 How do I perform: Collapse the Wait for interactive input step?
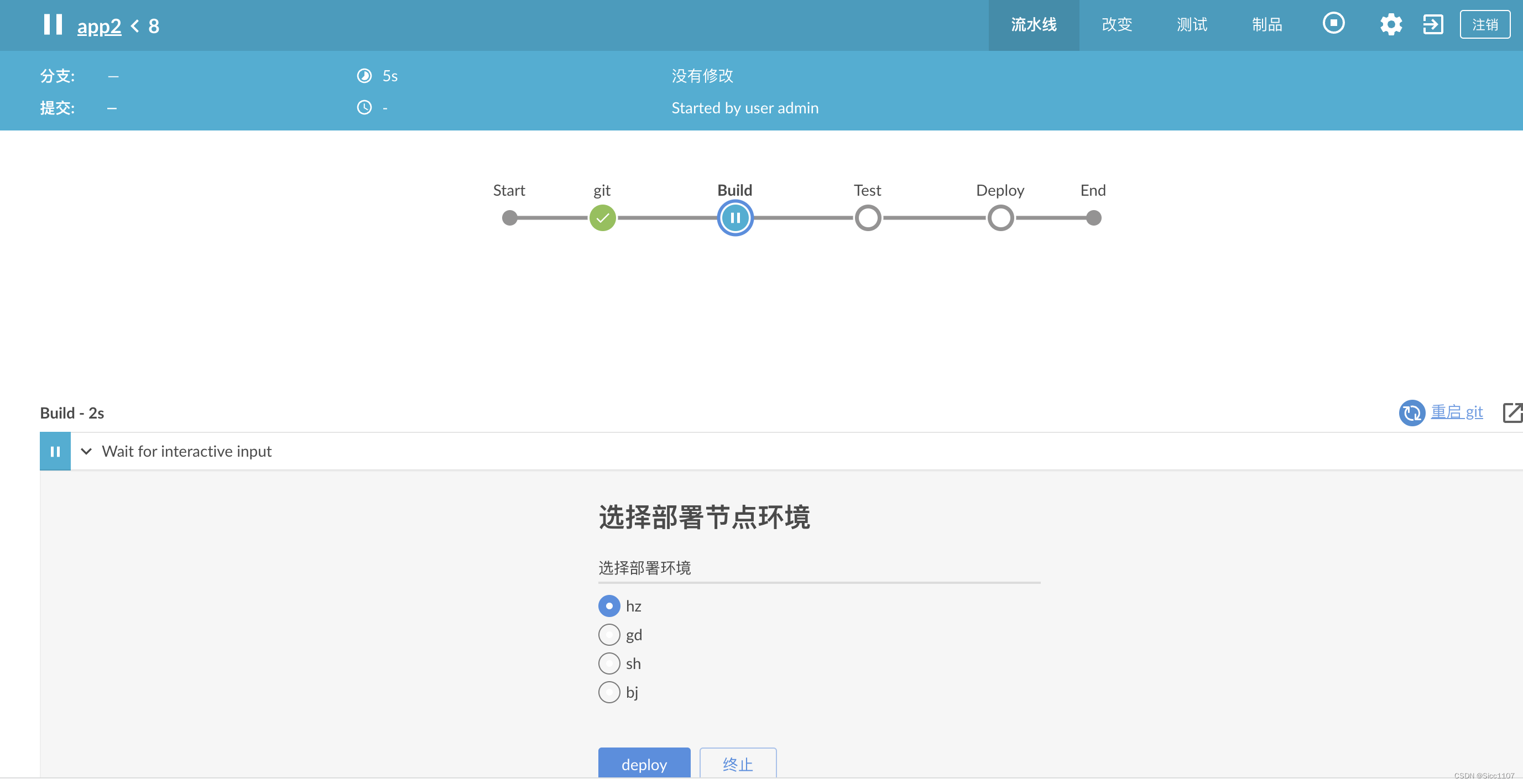pyautogui.click(x=86, y=452)
